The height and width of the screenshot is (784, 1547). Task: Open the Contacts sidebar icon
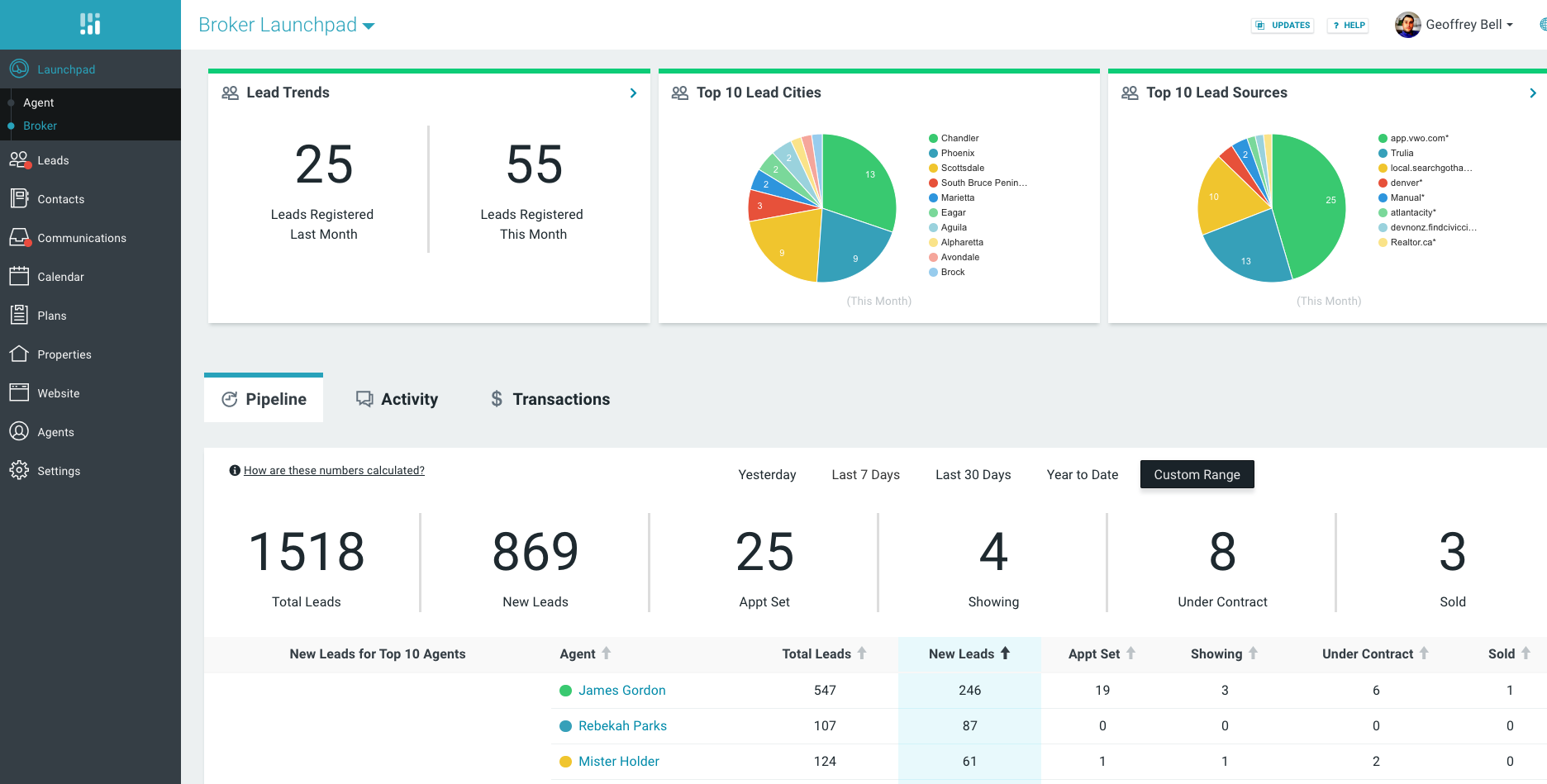coord(19,199)
